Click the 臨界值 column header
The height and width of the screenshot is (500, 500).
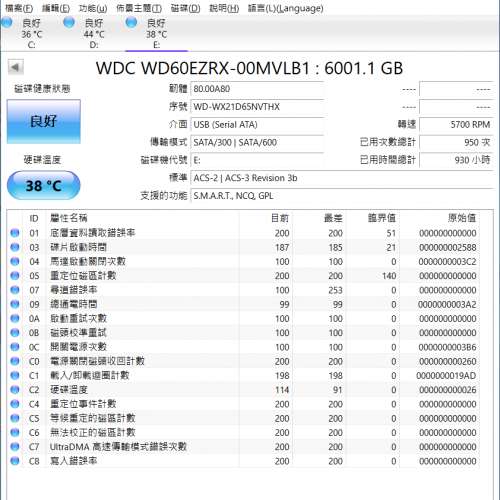pyautogui.click(x=382, y=218)
